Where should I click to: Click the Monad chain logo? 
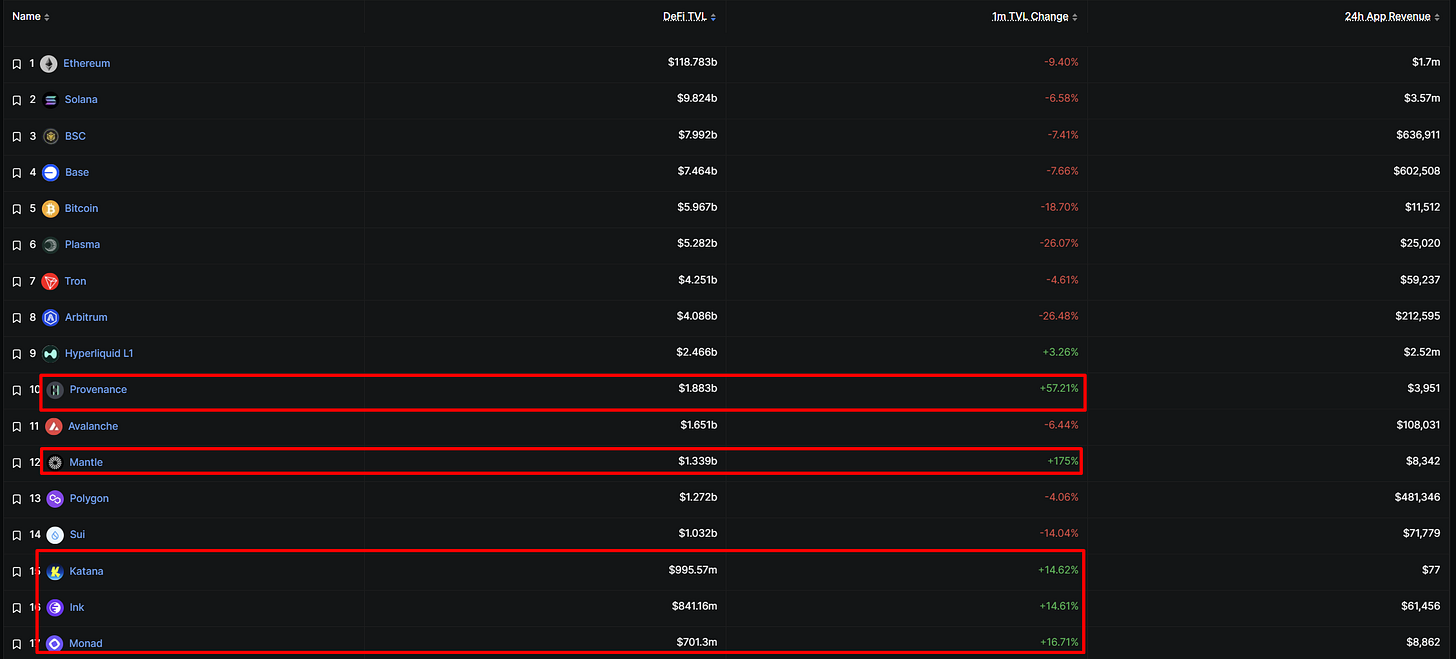coord(55,644)
